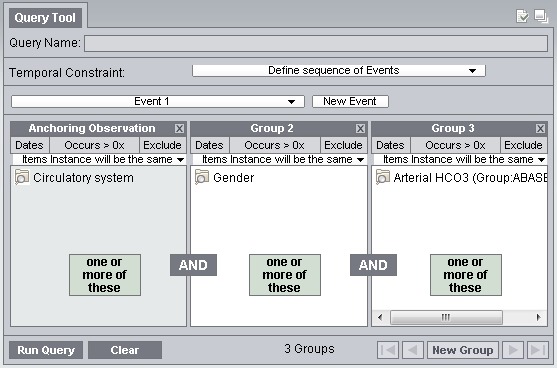The width and height of the screenshot is (557, 368).
Task: Open the Event 1 dropdown
Action: tap(158, 101)
